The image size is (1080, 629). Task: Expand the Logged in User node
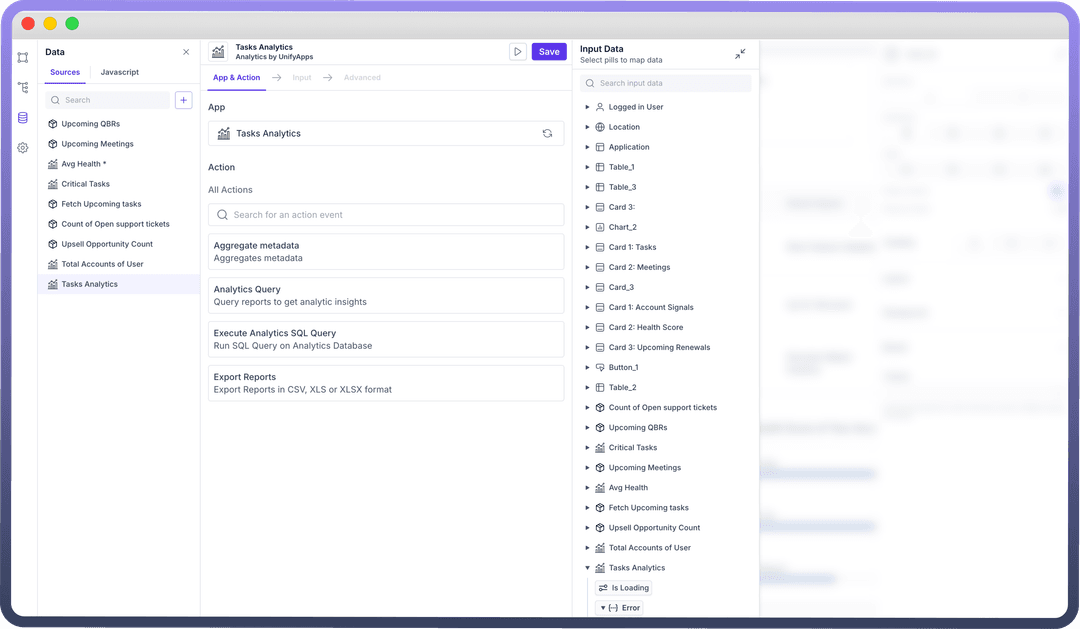pyautogui.click(x=588, y=107)
